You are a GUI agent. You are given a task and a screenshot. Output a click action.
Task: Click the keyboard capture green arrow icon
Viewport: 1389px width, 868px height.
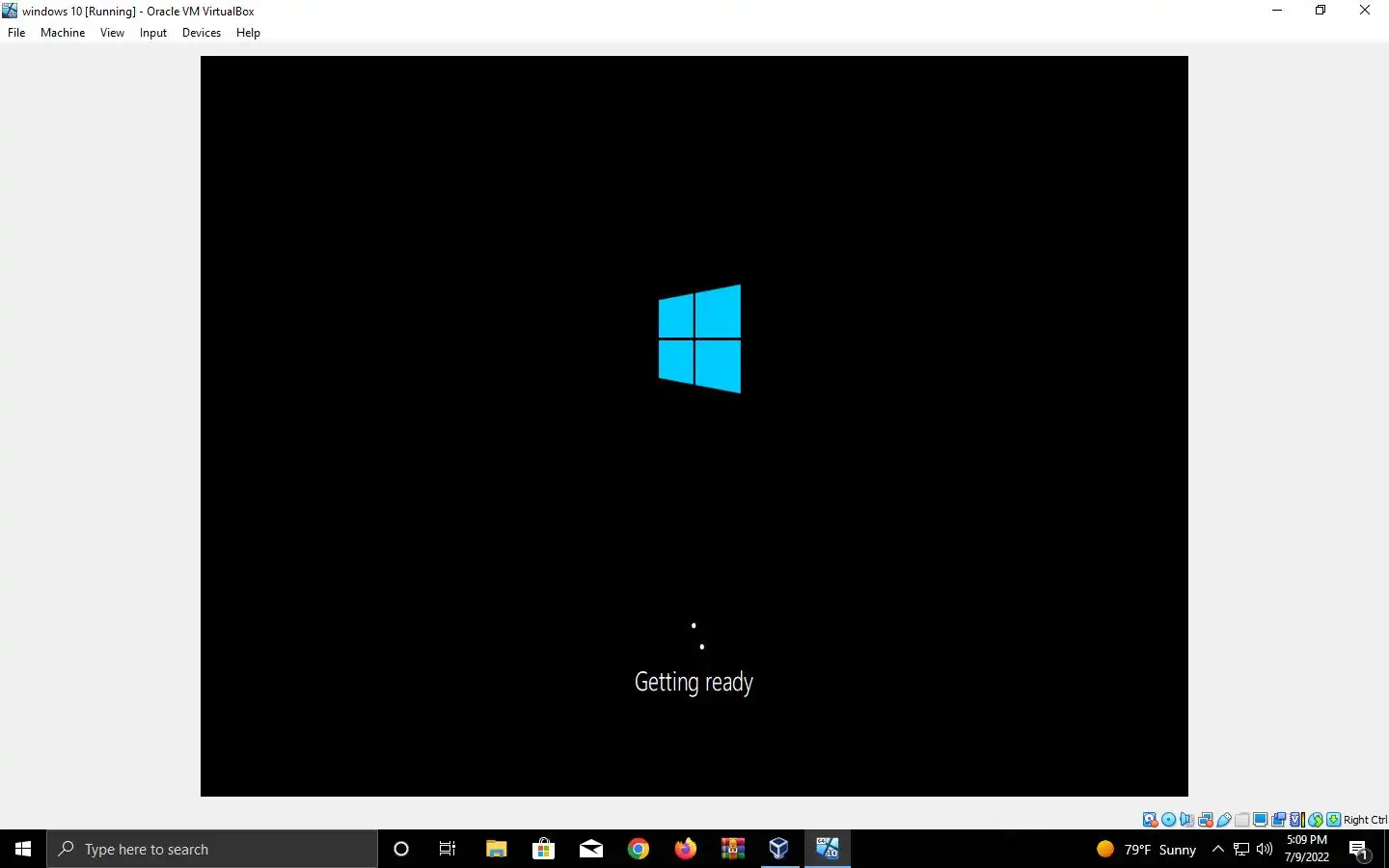pos(1334,820)
